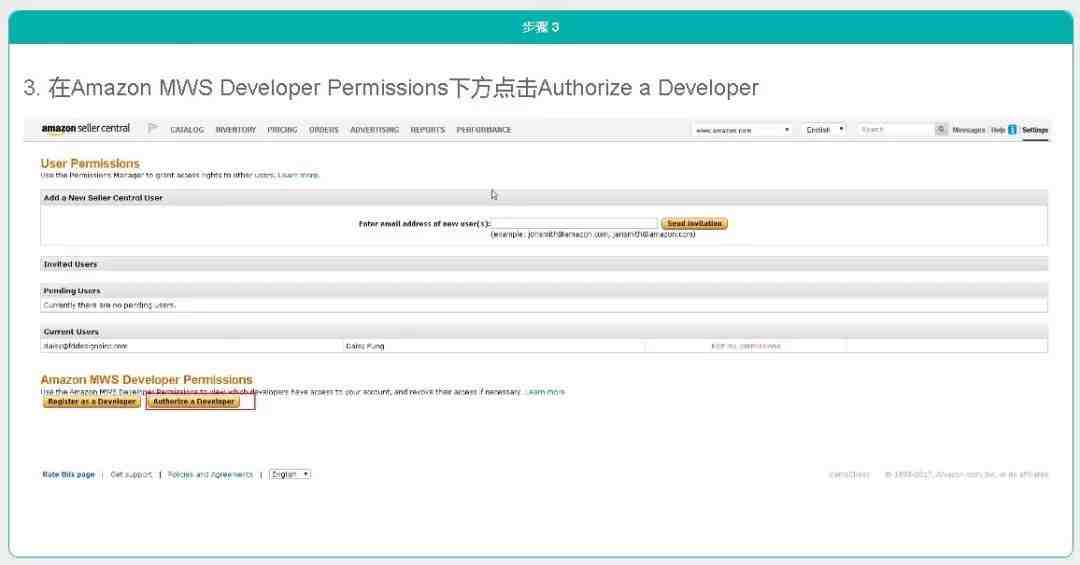Image resolution: width=1080 pixels, height=565 pixels.
Task: Click the blue help info icon
Action: (1012, 130)
